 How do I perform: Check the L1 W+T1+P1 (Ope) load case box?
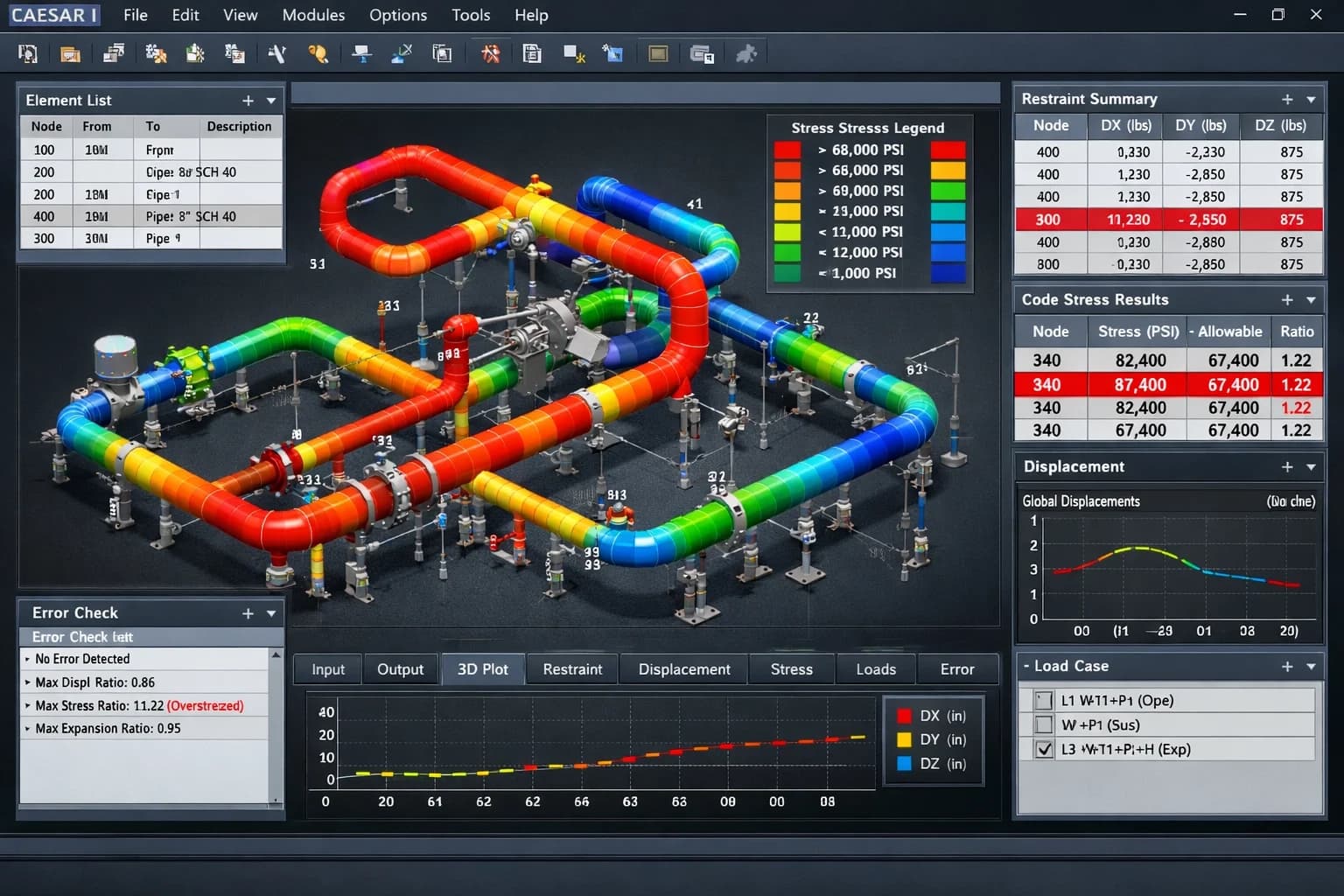coord(1044,701)
